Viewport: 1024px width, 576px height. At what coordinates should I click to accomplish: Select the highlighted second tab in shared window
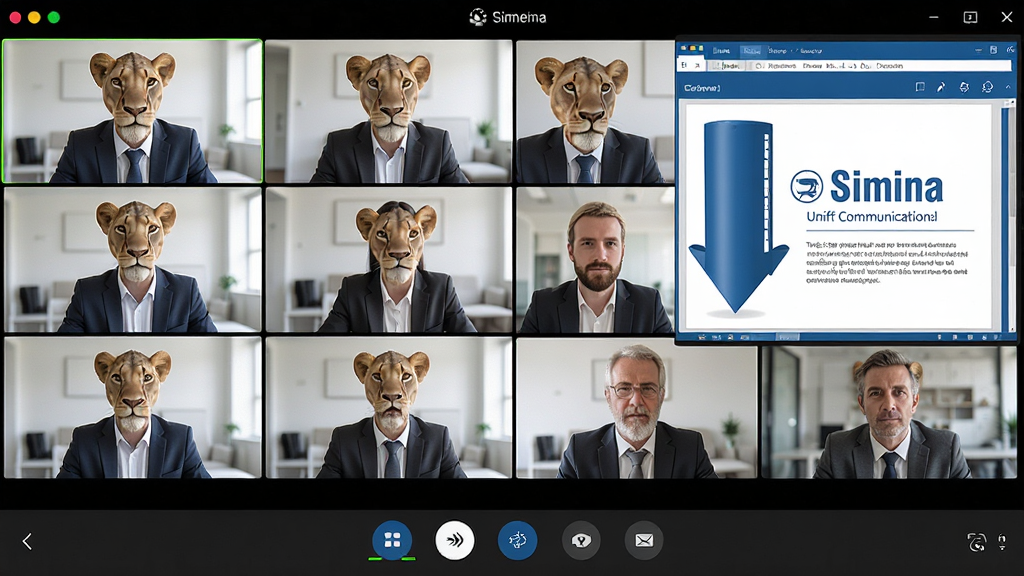tap(751, 50)
